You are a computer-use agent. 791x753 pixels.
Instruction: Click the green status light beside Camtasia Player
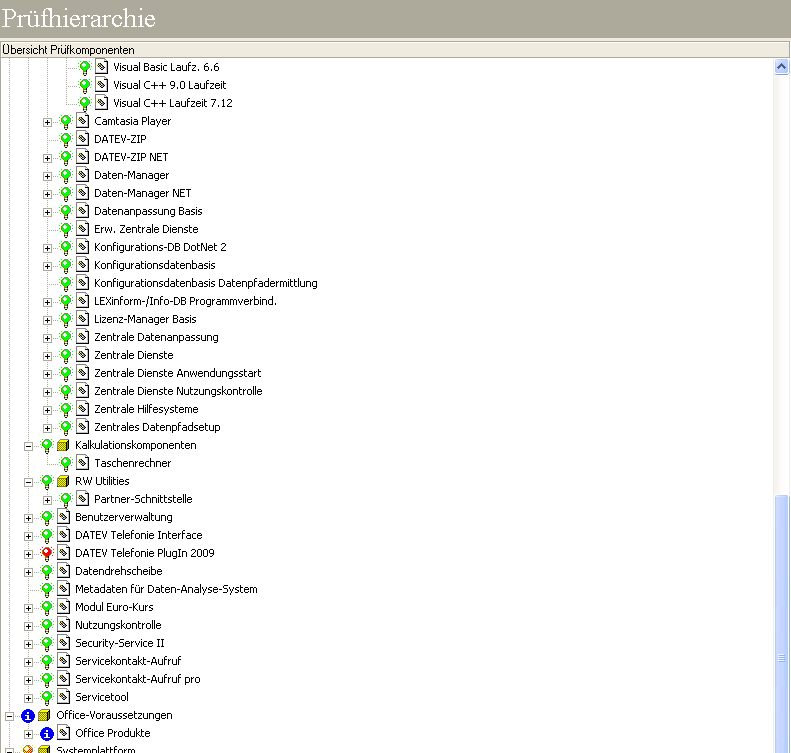tap(66, 121)
